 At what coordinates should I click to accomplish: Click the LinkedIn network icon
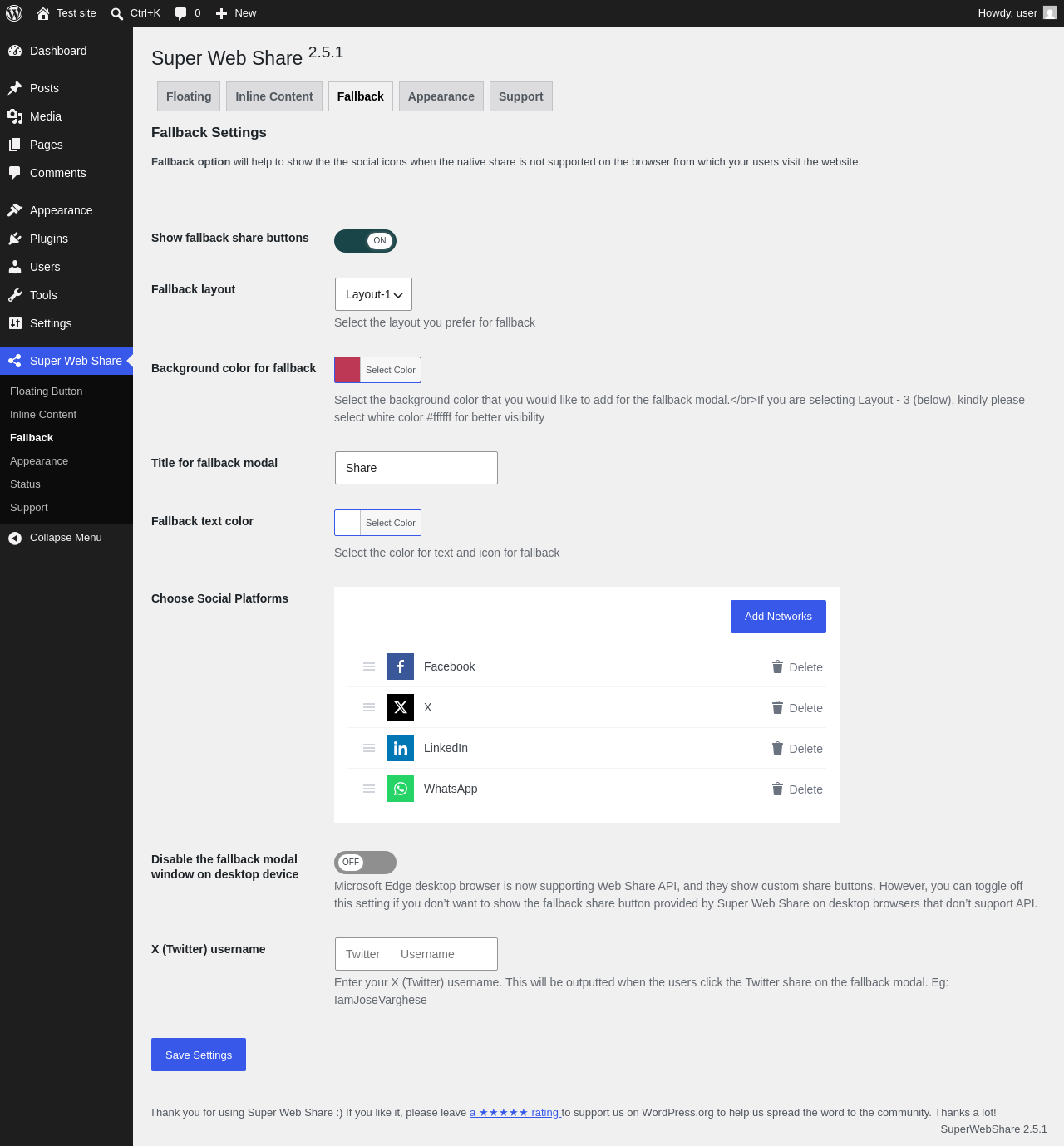point(401,748)
